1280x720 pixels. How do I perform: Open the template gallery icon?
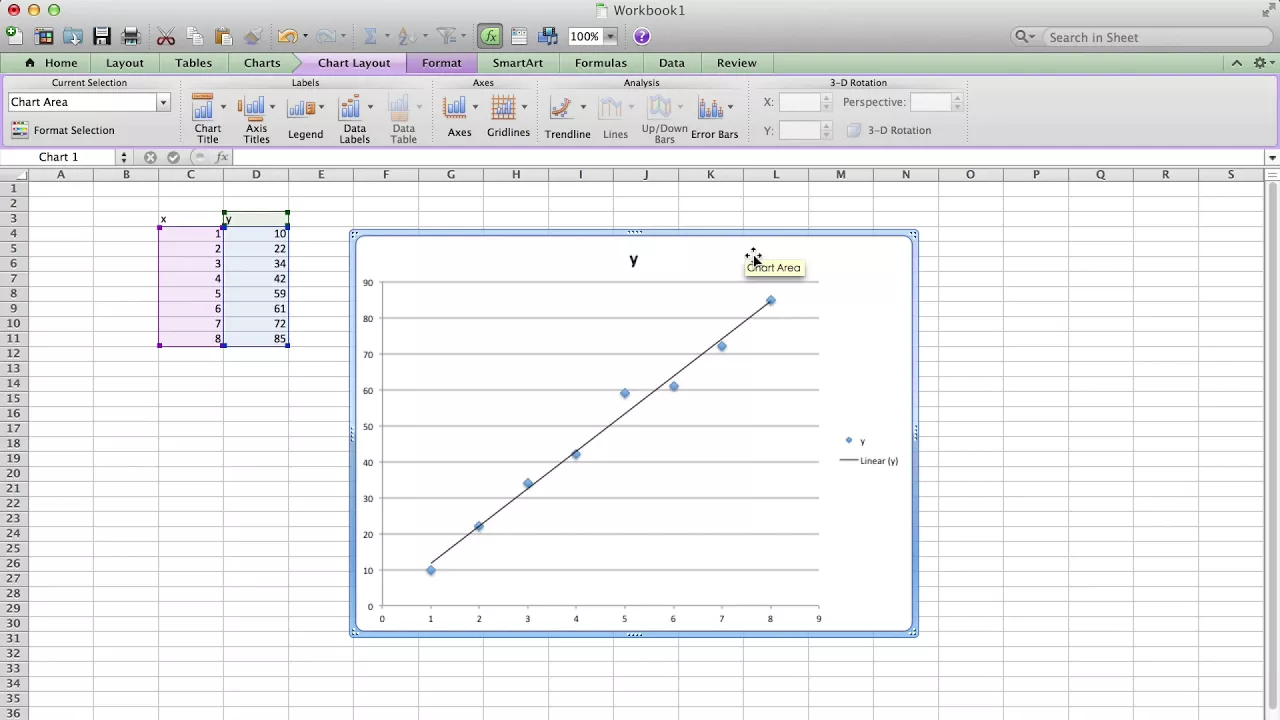coord(43,36)
